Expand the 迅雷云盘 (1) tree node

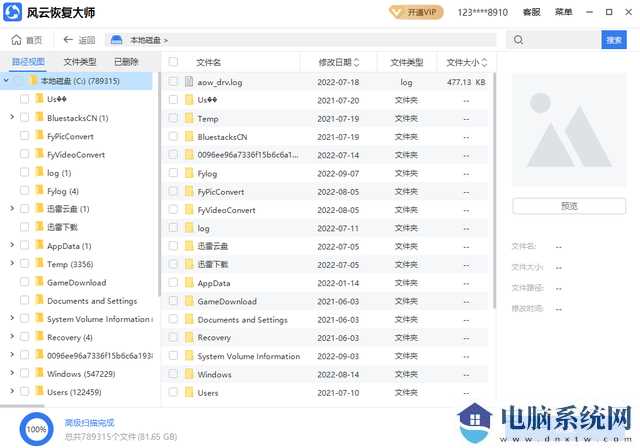click(12, 208)
